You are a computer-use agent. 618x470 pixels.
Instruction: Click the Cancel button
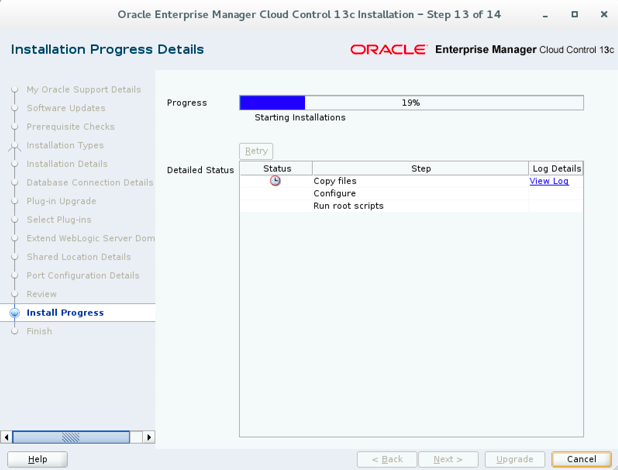pyautogui.click(x=581, y=459)
